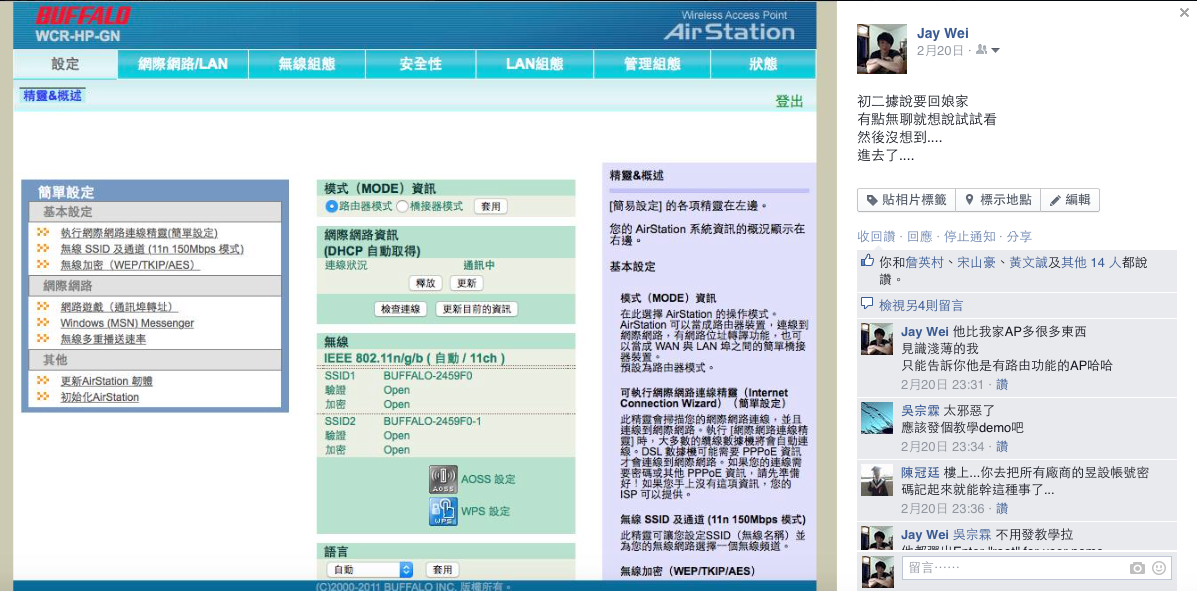Select bridge mode (橋接器模式) radio button
The height and width of the screenshot is (591, 1197).
[x=402, y=206]
